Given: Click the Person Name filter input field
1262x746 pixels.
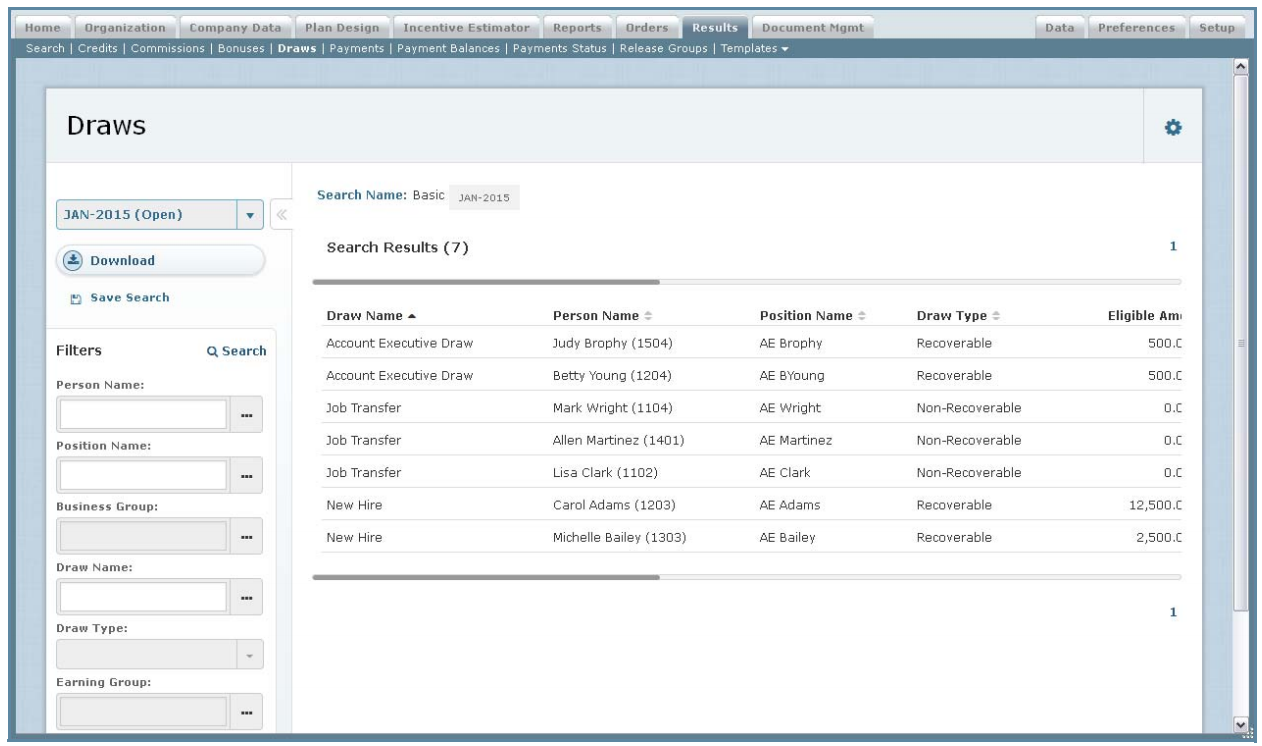Looking at the screenshot, I should 144,415.
